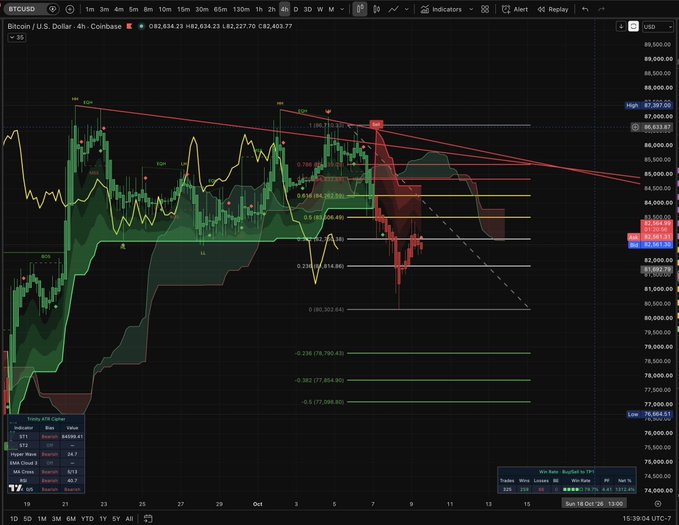
Task: Set range to All
Action: [x=129, y=519]
